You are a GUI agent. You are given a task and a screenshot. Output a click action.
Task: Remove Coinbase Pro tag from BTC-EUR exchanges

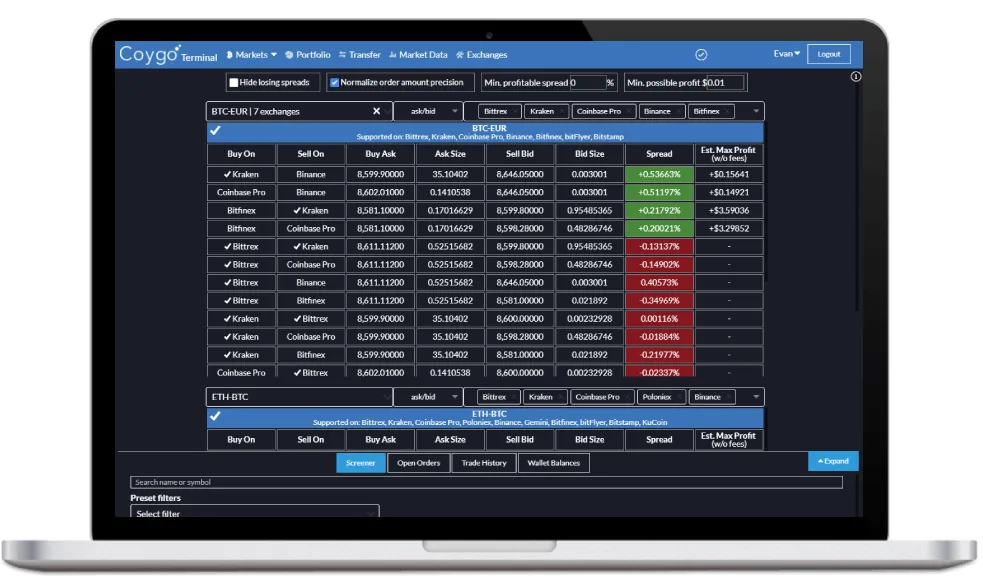point(629,112)
